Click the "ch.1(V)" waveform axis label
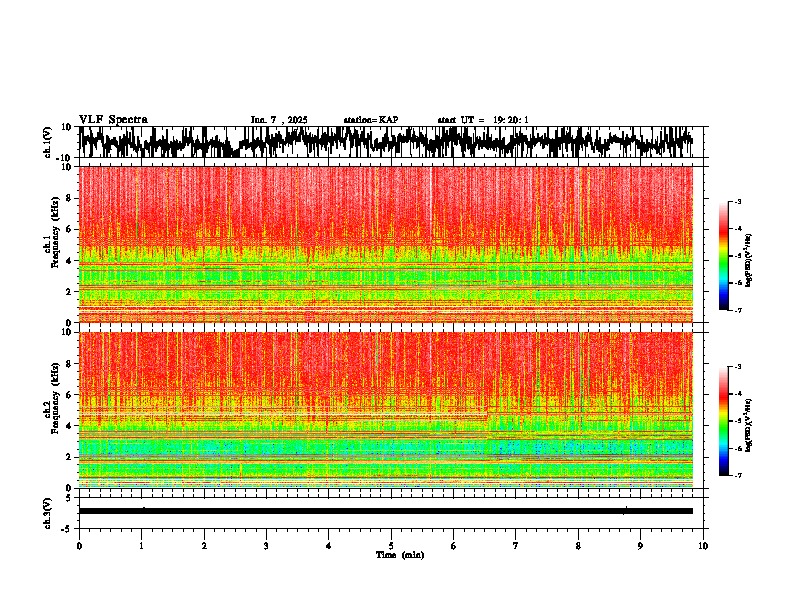Viewport: 792px width, 612px height. click(x=49, y=142)
